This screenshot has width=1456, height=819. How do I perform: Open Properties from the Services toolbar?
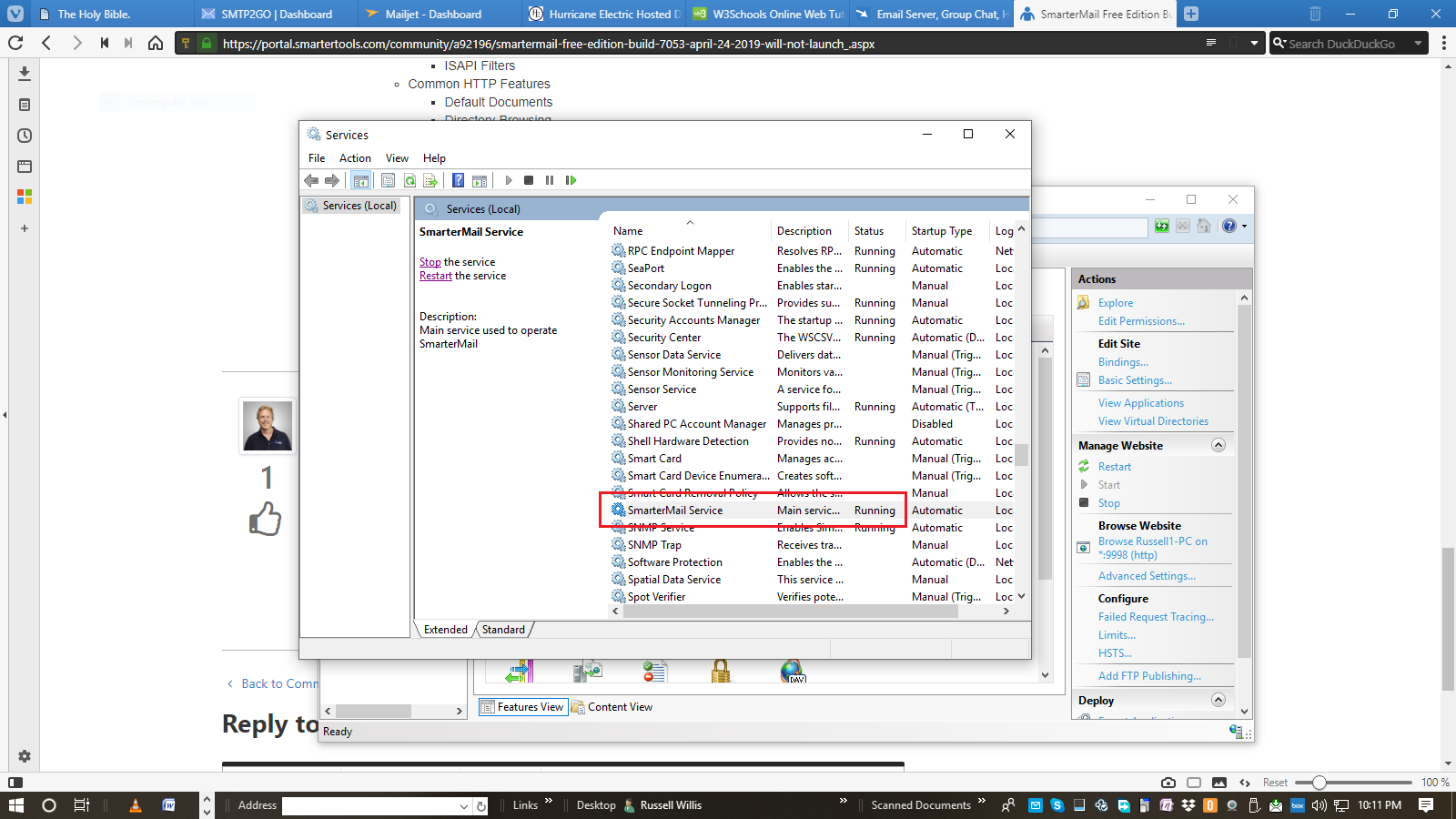pos(389,180)
